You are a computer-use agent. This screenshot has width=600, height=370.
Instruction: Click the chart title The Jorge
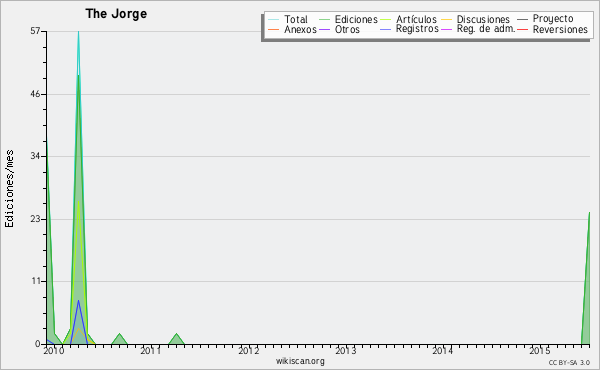tap(116, 14)
